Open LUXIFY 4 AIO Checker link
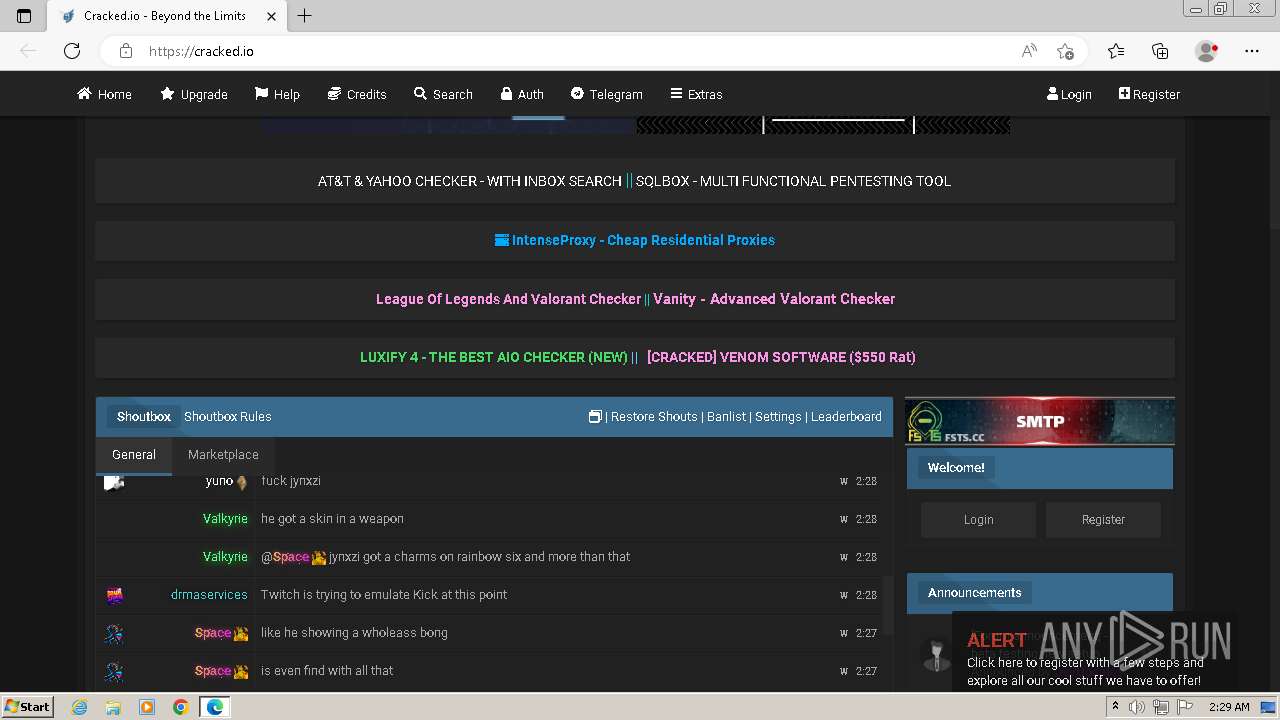 pos(494,357)
